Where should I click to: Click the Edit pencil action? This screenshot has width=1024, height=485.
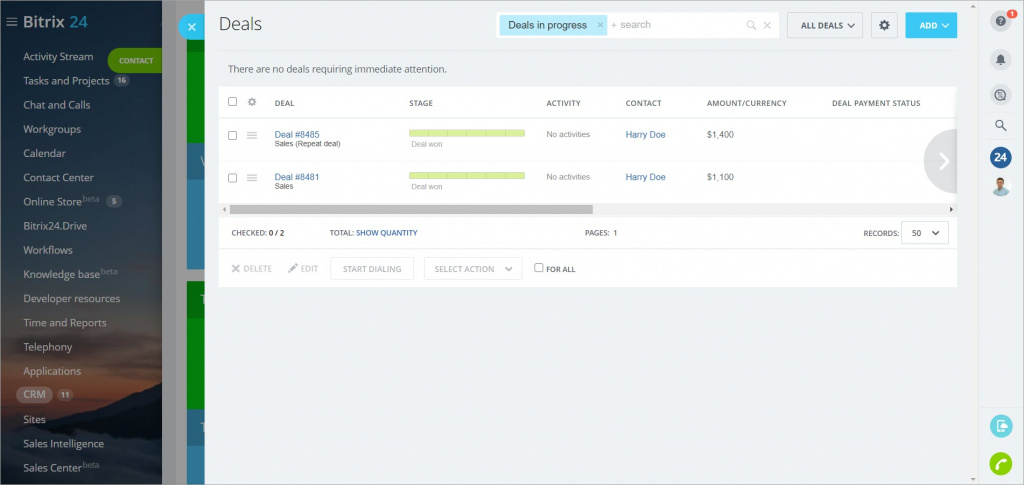click(303, 268)
